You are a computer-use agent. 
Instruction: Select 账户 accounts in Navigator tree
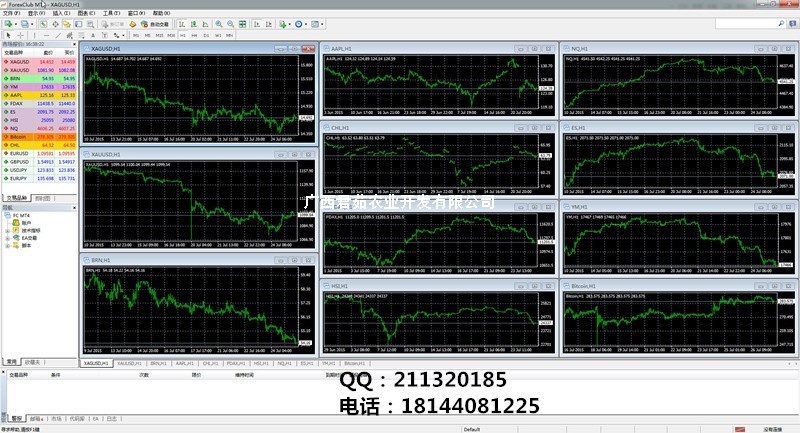coord(27,223)
